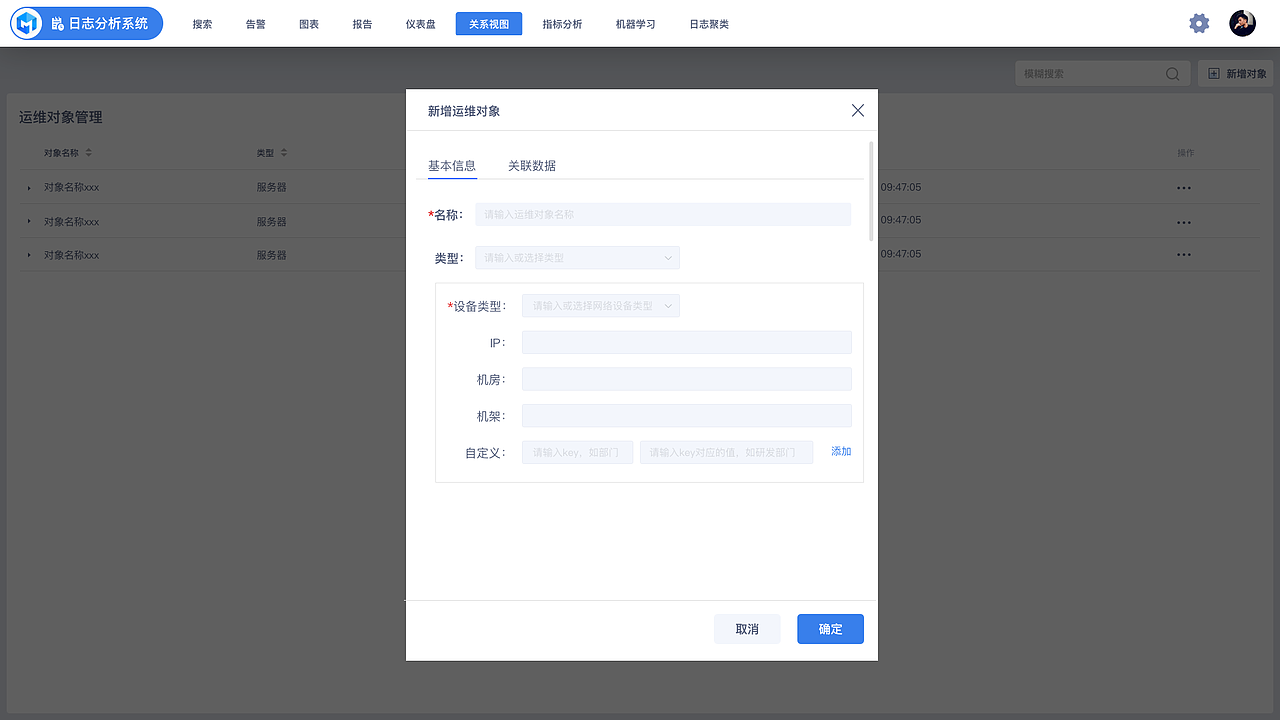Click the sort icon next to 对象名称
Screen dimensions: 1280x720
tap(88, 152)
